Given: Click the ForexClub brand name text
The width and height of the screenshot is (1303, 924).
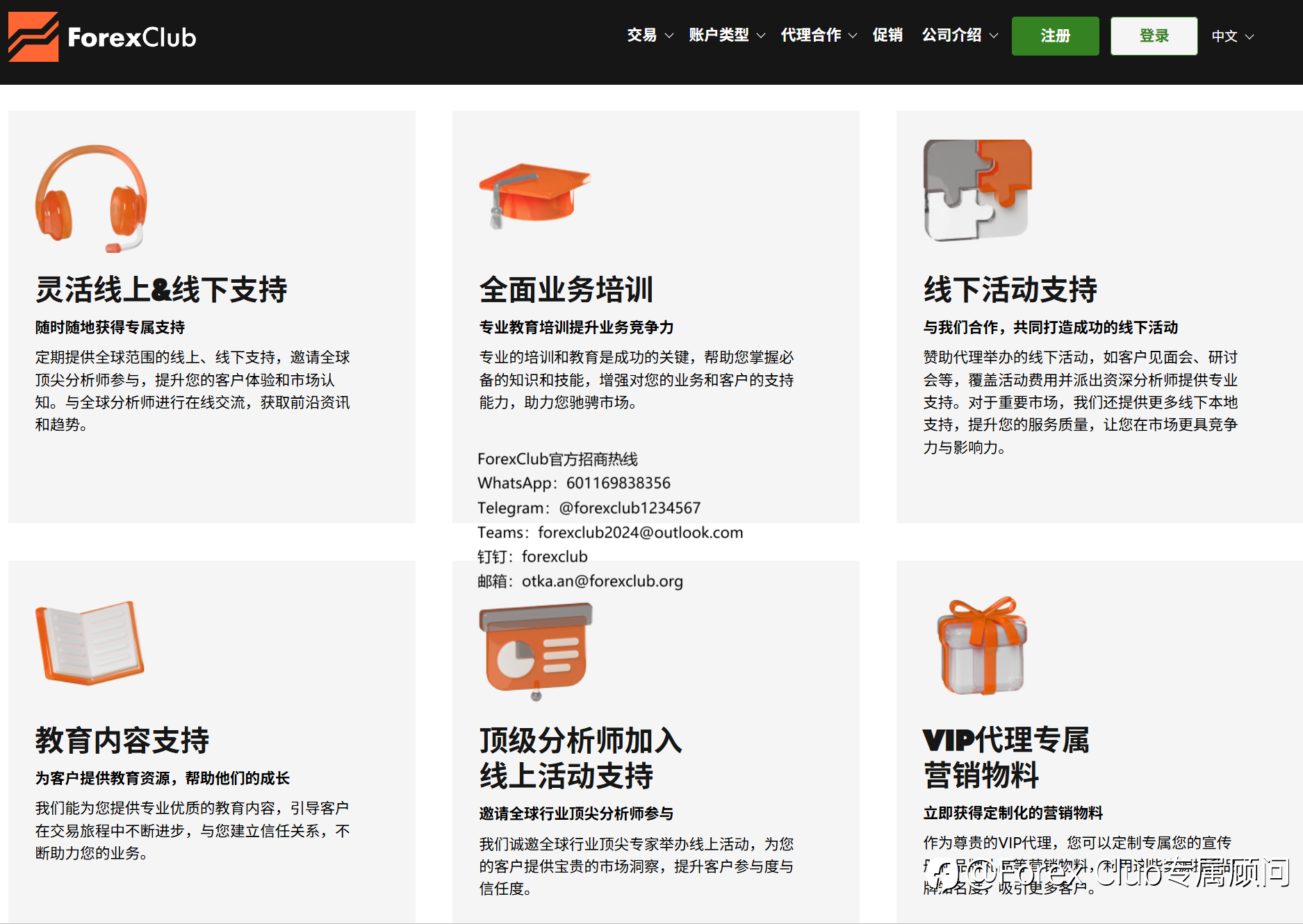Looking at the screenshot, I should point(132,38).
